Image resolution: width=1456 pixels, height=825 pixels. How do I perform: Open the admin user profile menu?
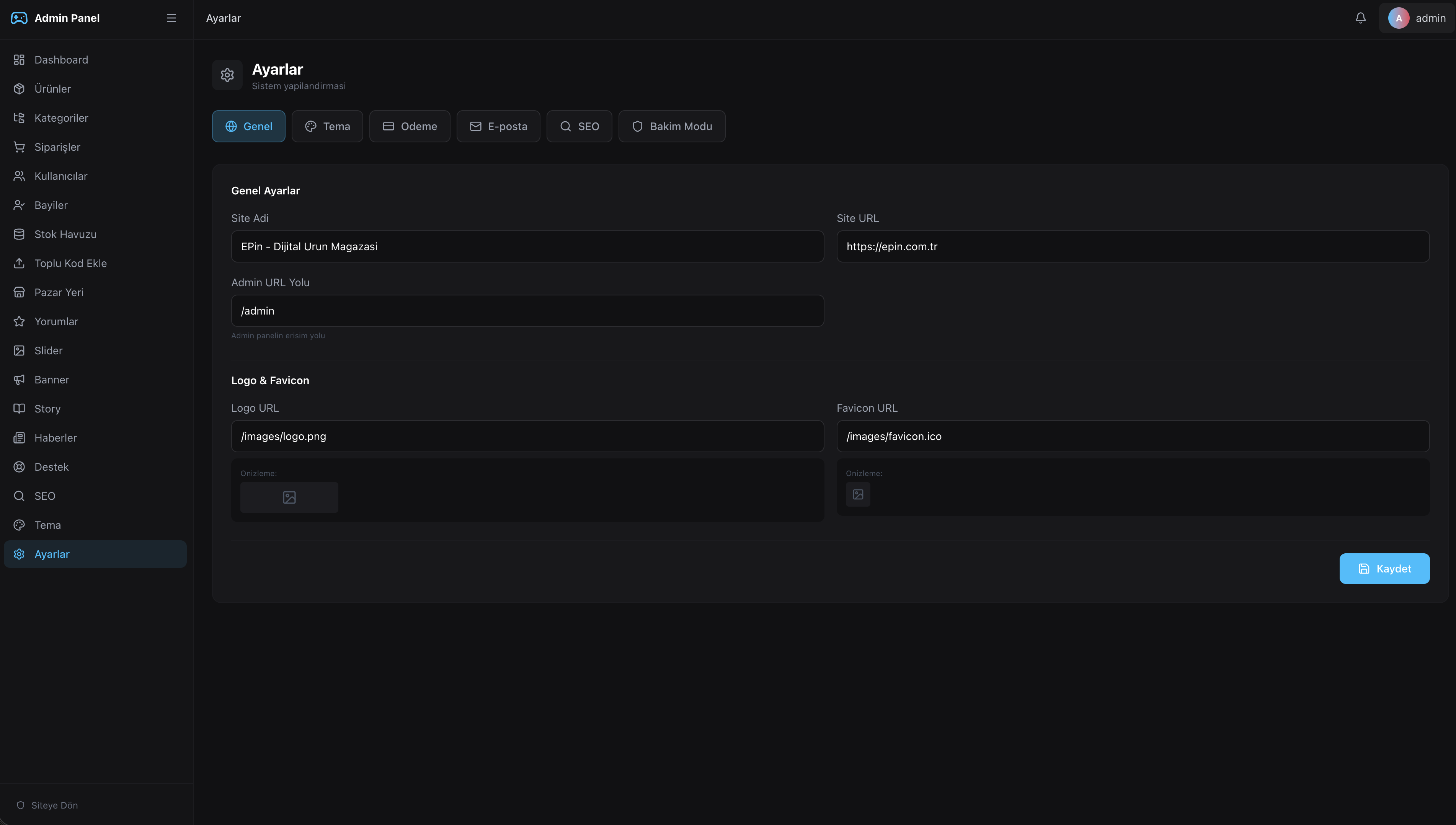[x=1417, y=18]
